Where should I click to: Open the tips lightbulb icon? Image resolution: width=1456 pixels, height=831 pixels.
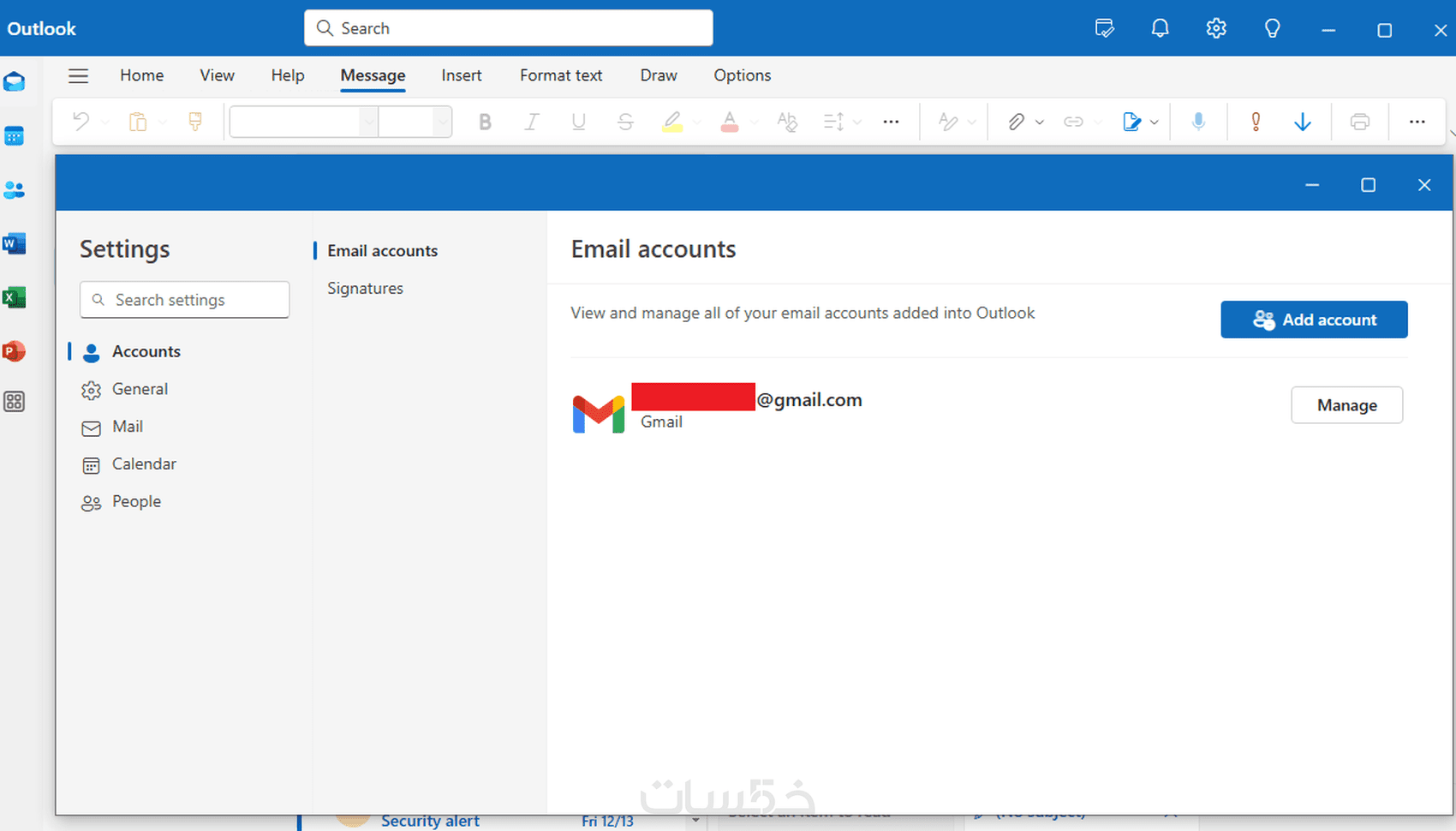(1273, 28)
